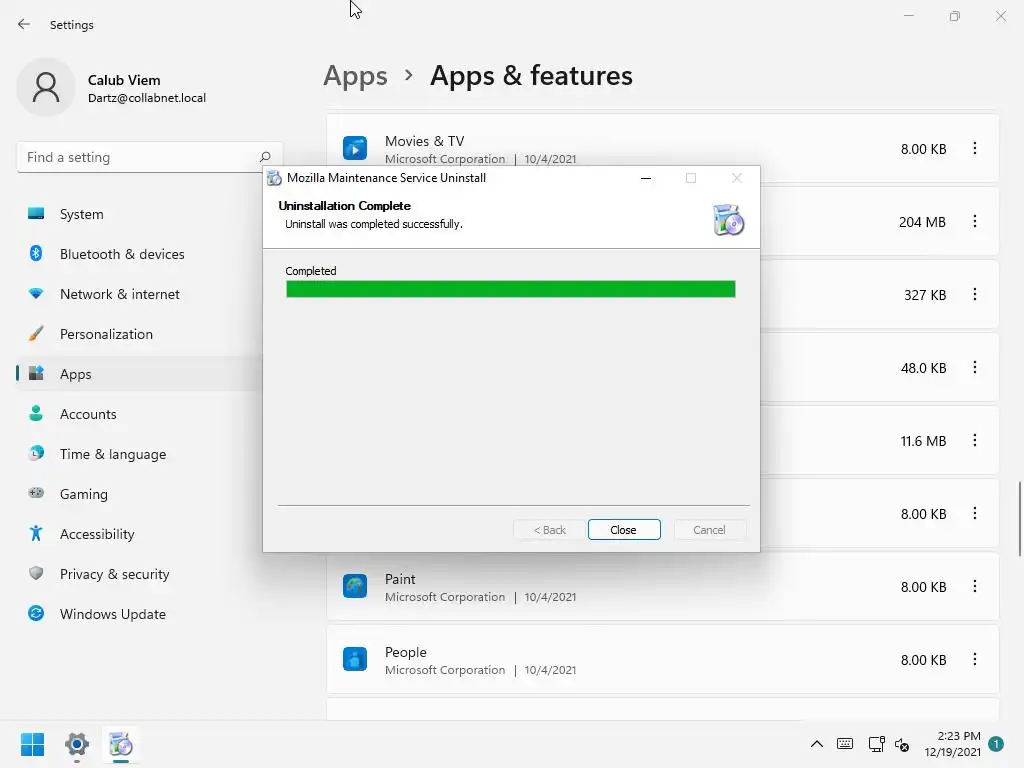
Task: Open more options for the 204 MB app
Action: [x=974, y=221]
